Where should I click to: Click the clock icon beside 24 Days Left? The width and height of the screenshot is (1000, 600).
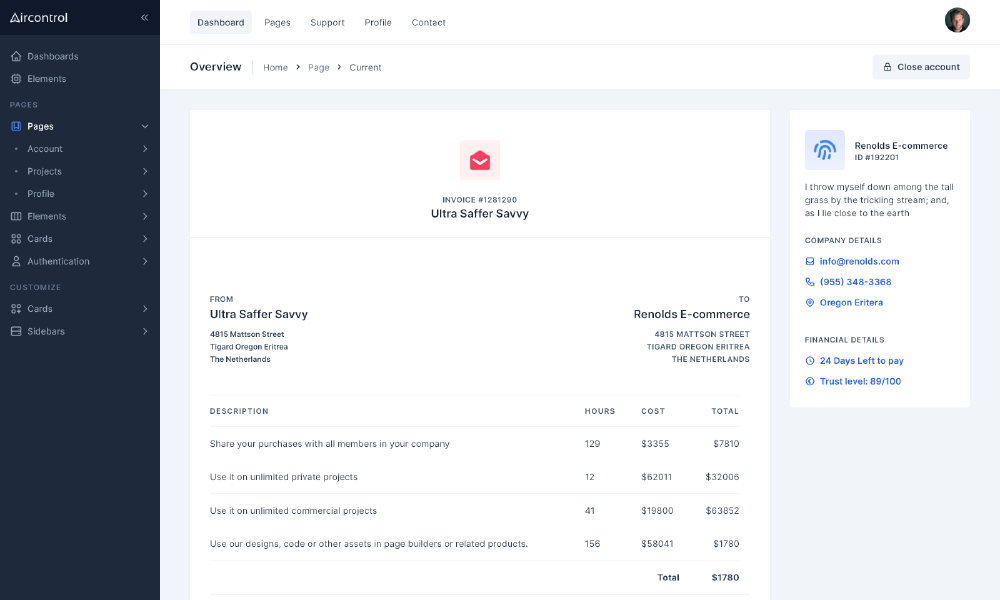809,360
